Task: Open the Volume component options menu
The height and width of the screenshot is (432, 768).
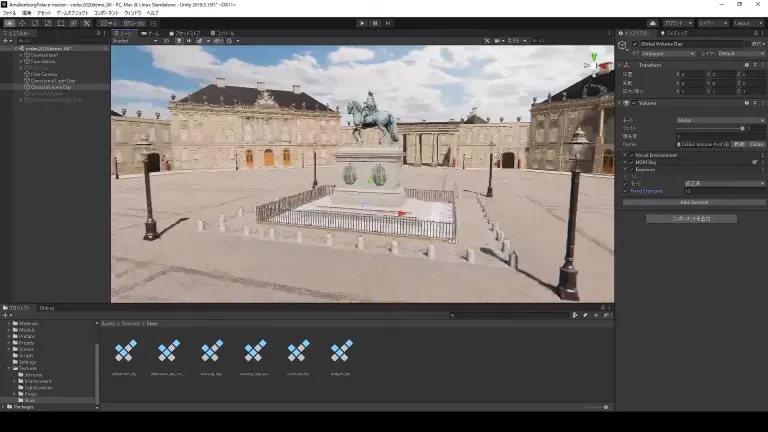Action: coord(762,103)
